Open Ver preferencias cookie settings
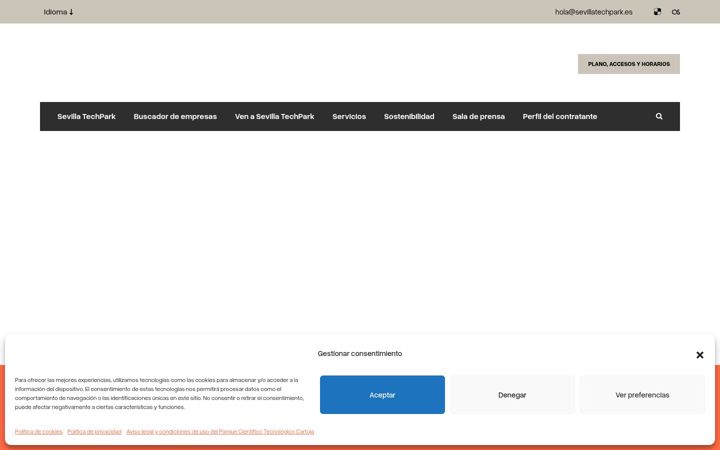This screenshot has width=720, height=450. pyautogui.click(x=642, y=395)
